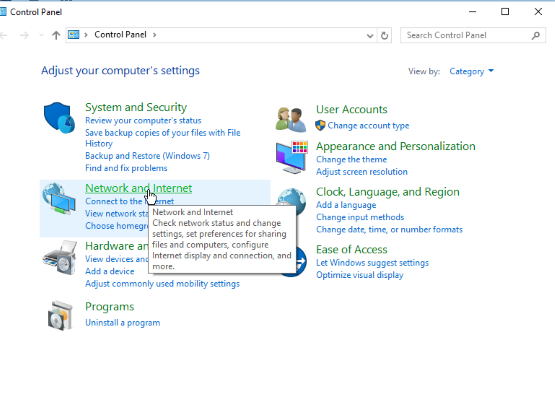Click Change the theme link
555x400 pixels.
(x=351, y=159)
